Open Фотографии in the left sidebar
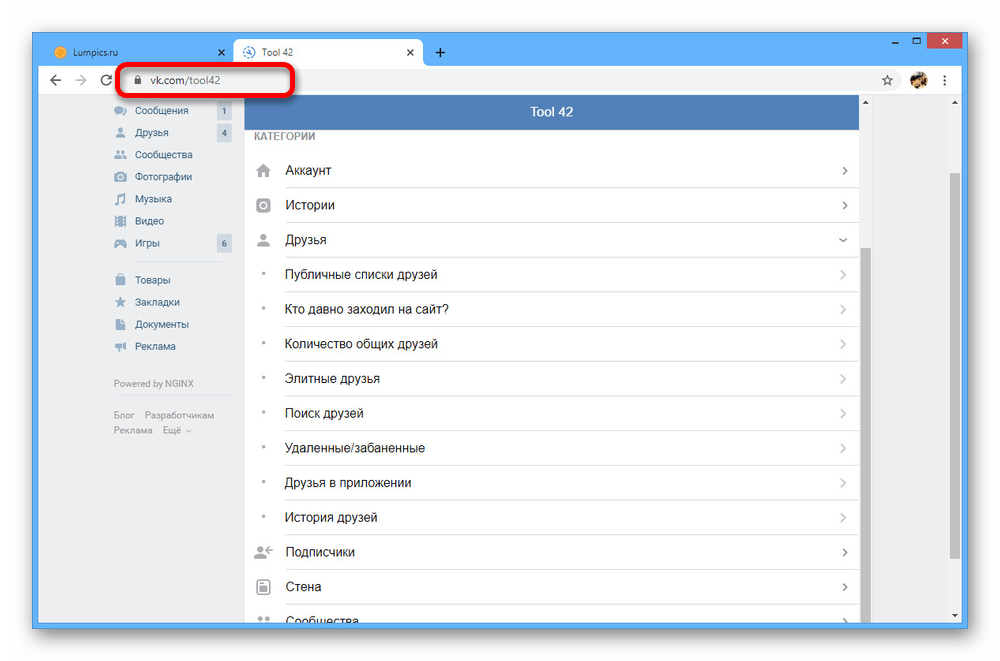 point(163,177)
